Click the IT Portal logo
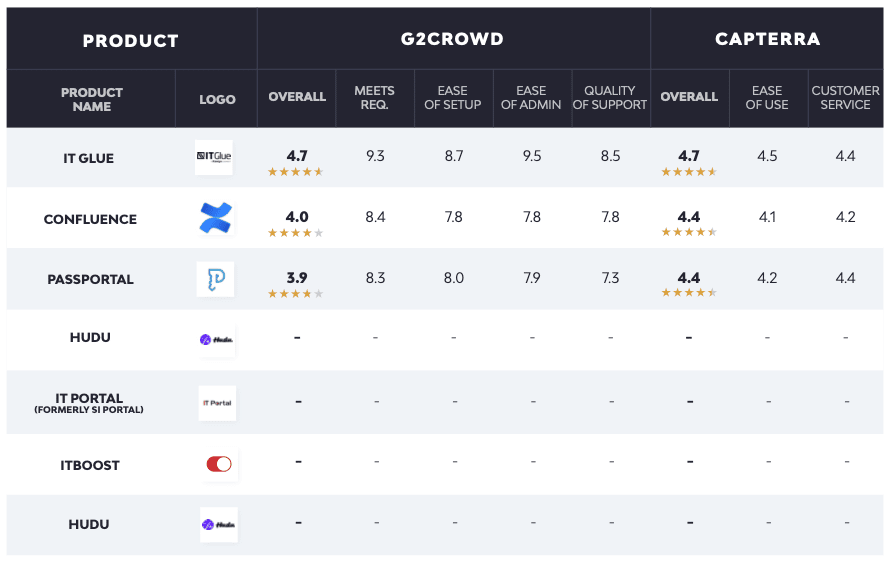This screenshot has height=561, width=889. point(217,402)
